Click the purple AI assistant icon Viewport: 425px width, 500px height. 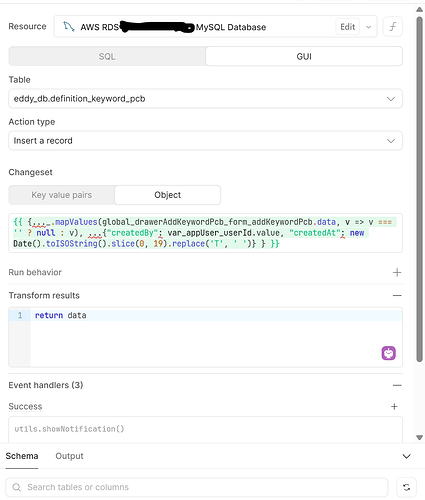tap(388, 353)
